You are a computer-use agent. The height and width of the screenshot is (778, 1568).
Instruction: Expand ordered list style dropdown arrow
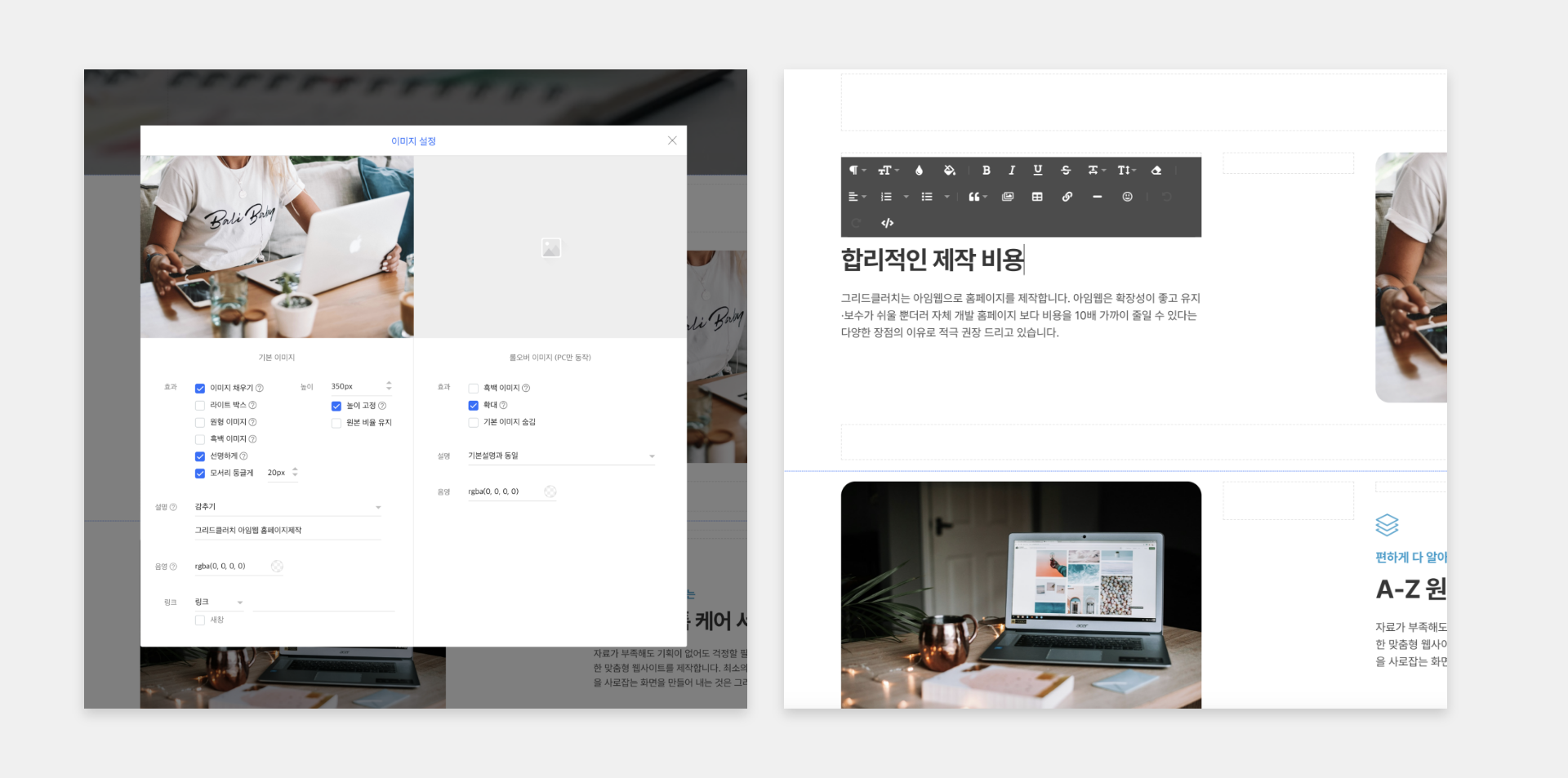tap(906, 197)
